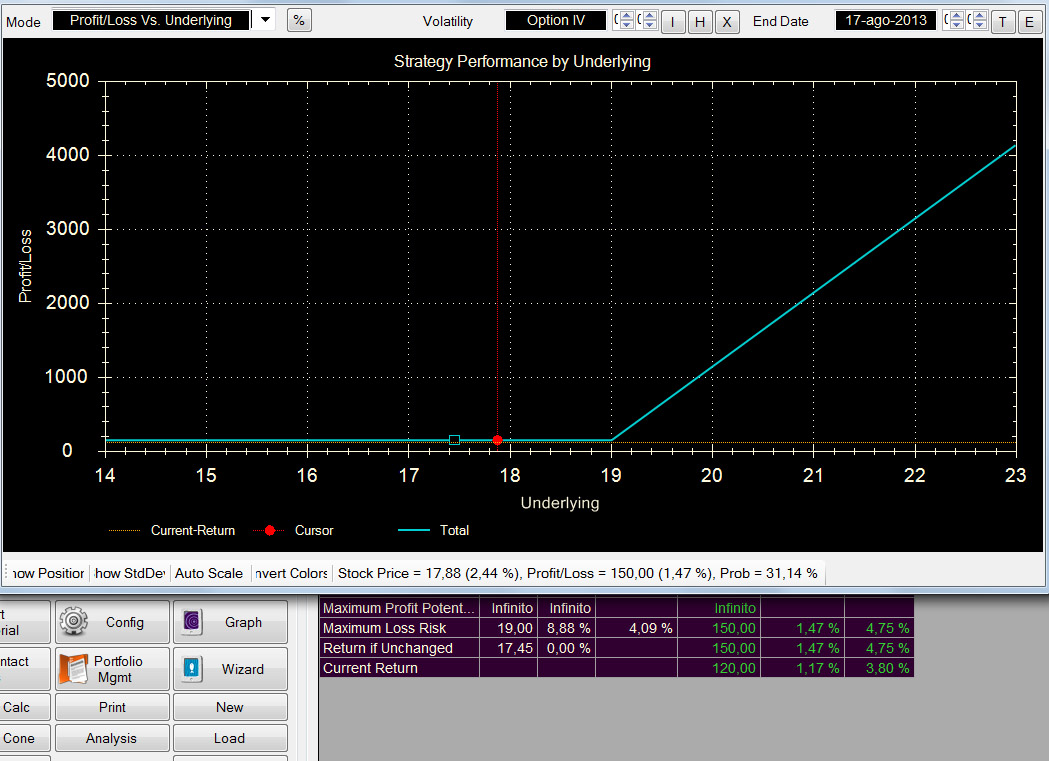Click the End Date field 17-ago-2013
Viewport: 1049px width, 761px height.
[x=885, y=20]
